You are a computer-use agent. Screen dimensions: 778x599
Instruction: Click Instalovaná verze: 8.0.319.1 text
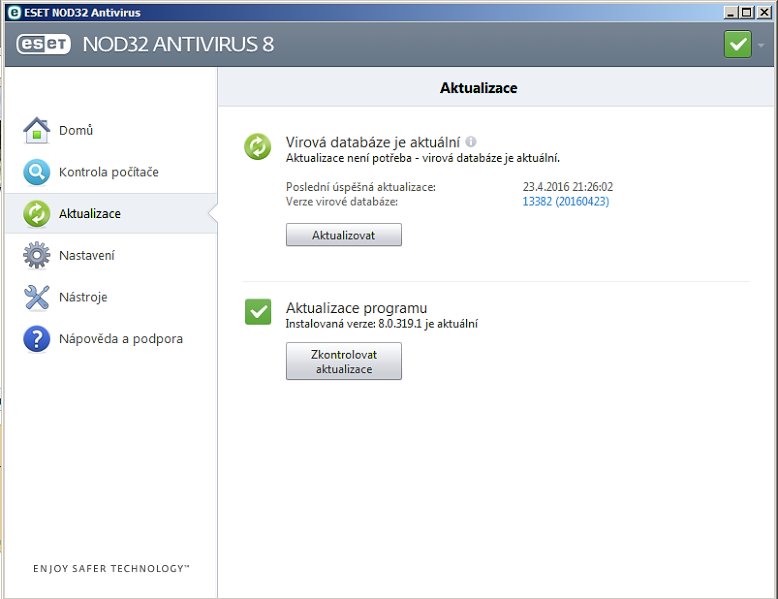click(x=382, y=324)
